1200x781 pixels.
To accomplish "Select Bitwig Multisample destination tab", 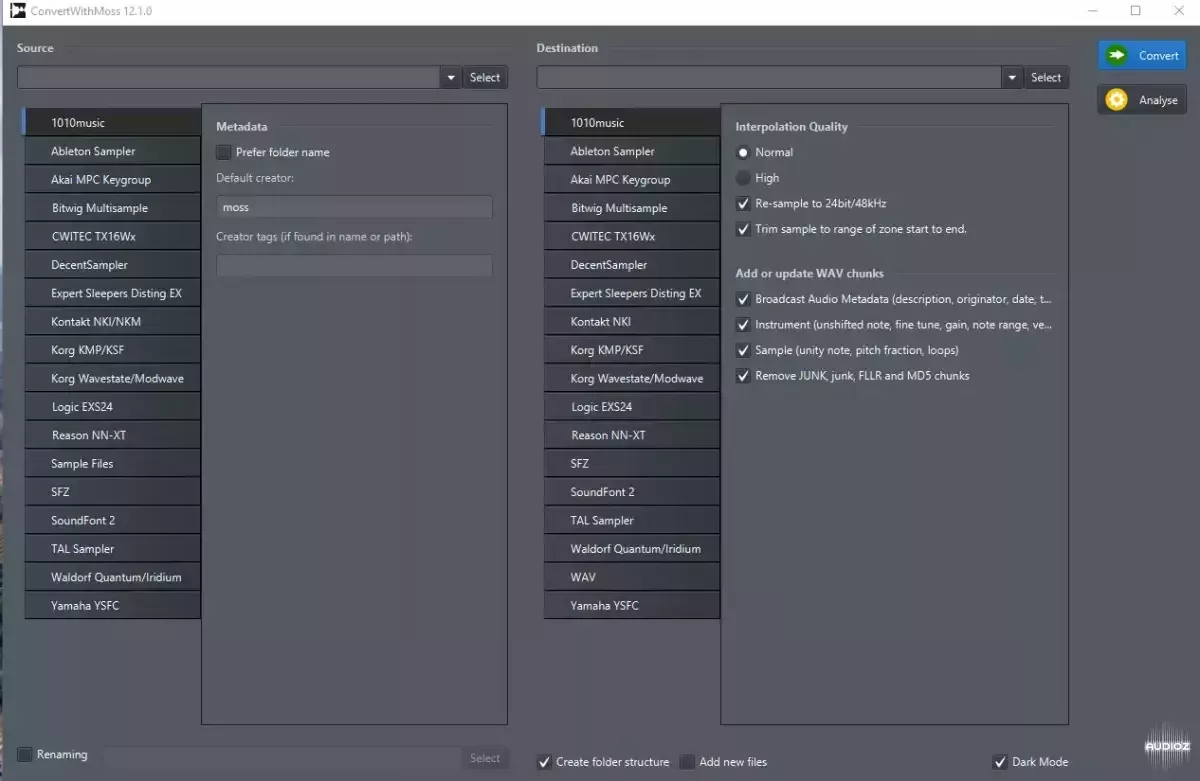I will pyautogui.click(x=632, y=208).
